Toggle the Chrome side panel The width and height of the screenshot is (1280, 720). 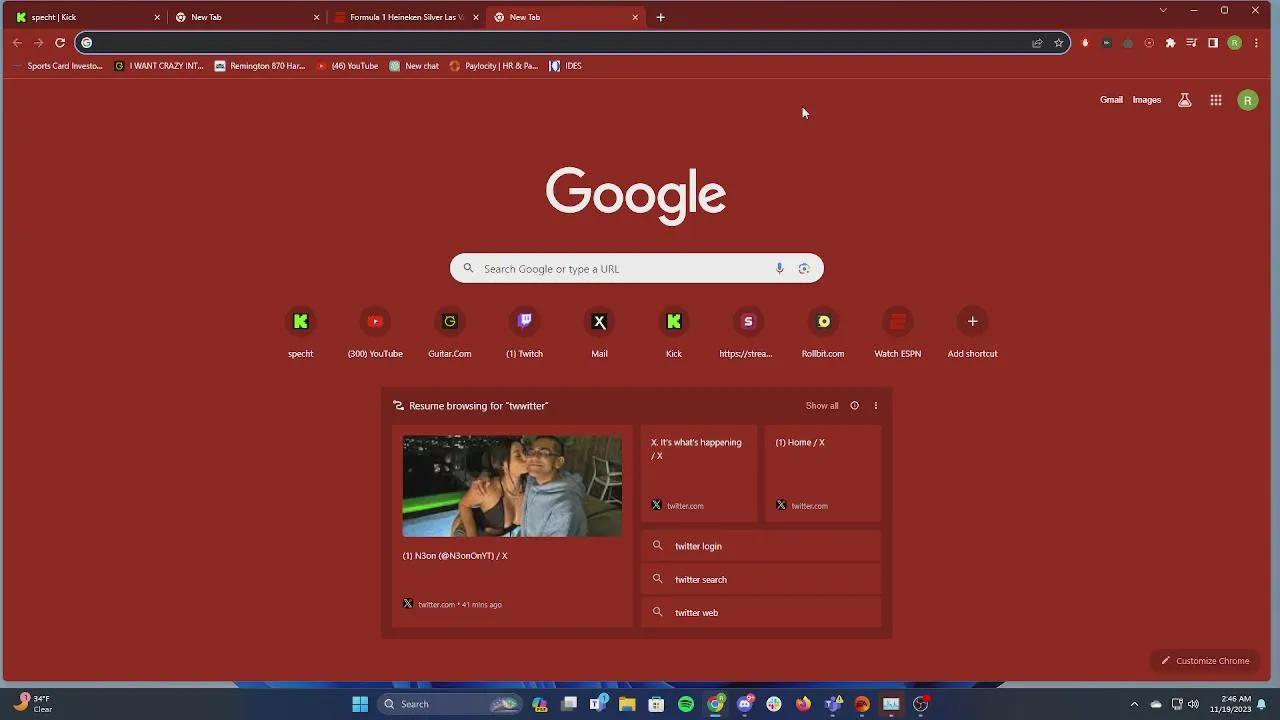(x=1213, y=43)
